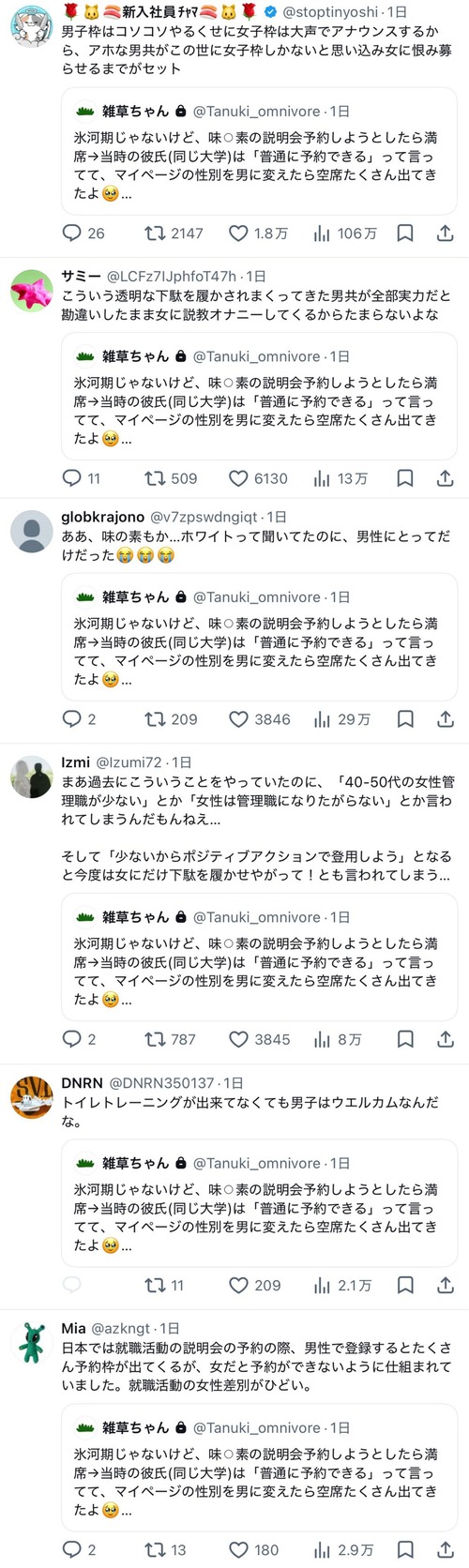469x1568 pixels.
Task: Open replies on the post with 26 comments
Action: 83,233
